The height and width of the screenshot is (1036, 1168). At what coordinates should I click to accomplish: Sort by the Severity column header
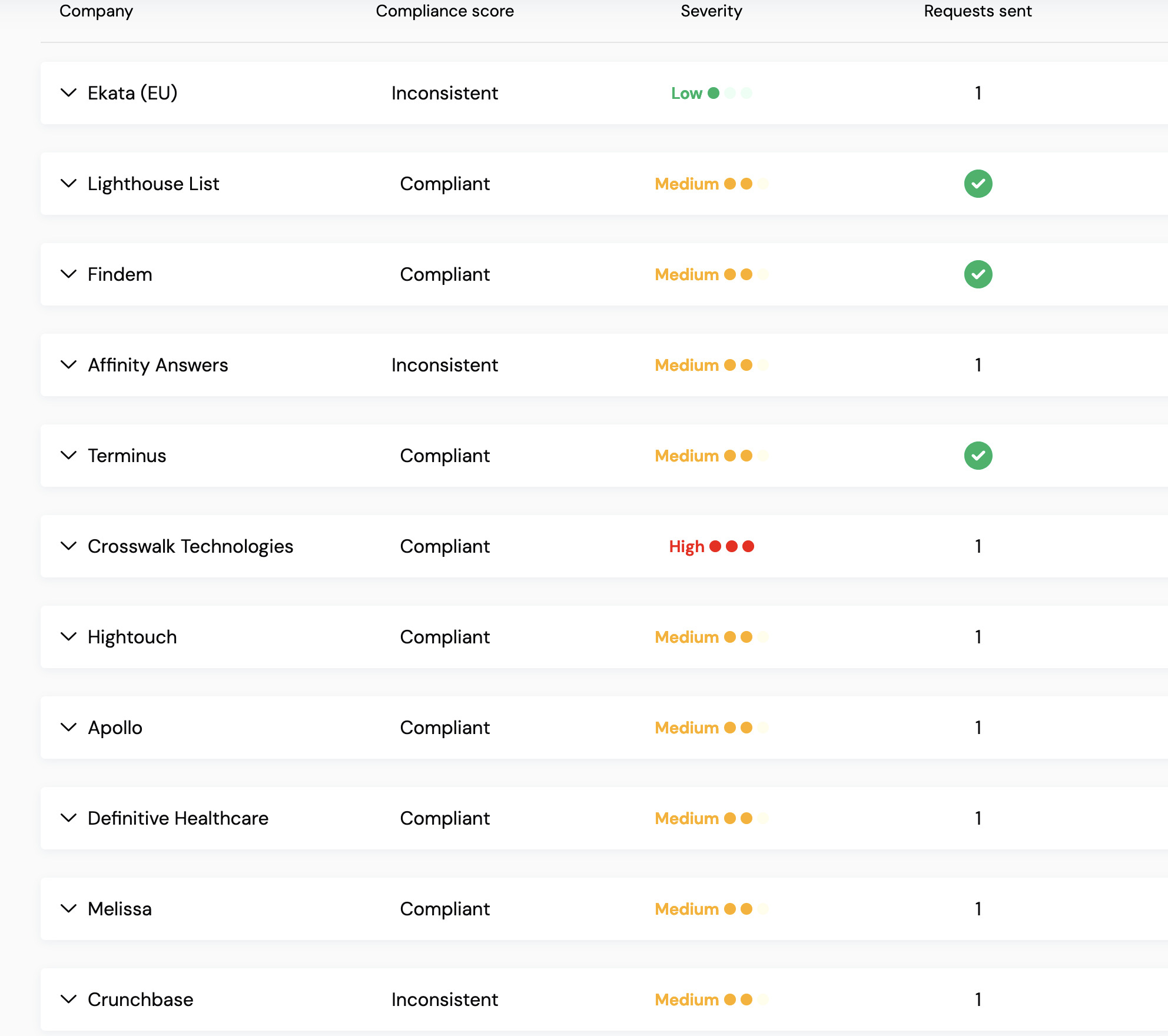pyautogui.click(x=711, y=11)
